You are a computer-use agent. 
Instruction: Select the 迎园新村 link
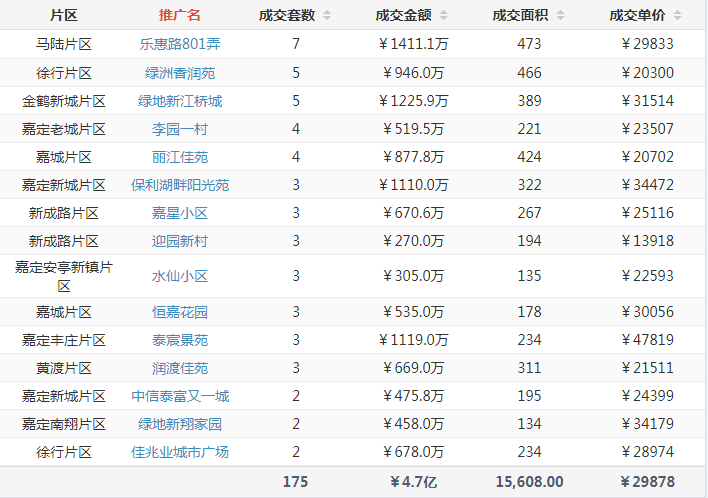click(x=180, y=241)
